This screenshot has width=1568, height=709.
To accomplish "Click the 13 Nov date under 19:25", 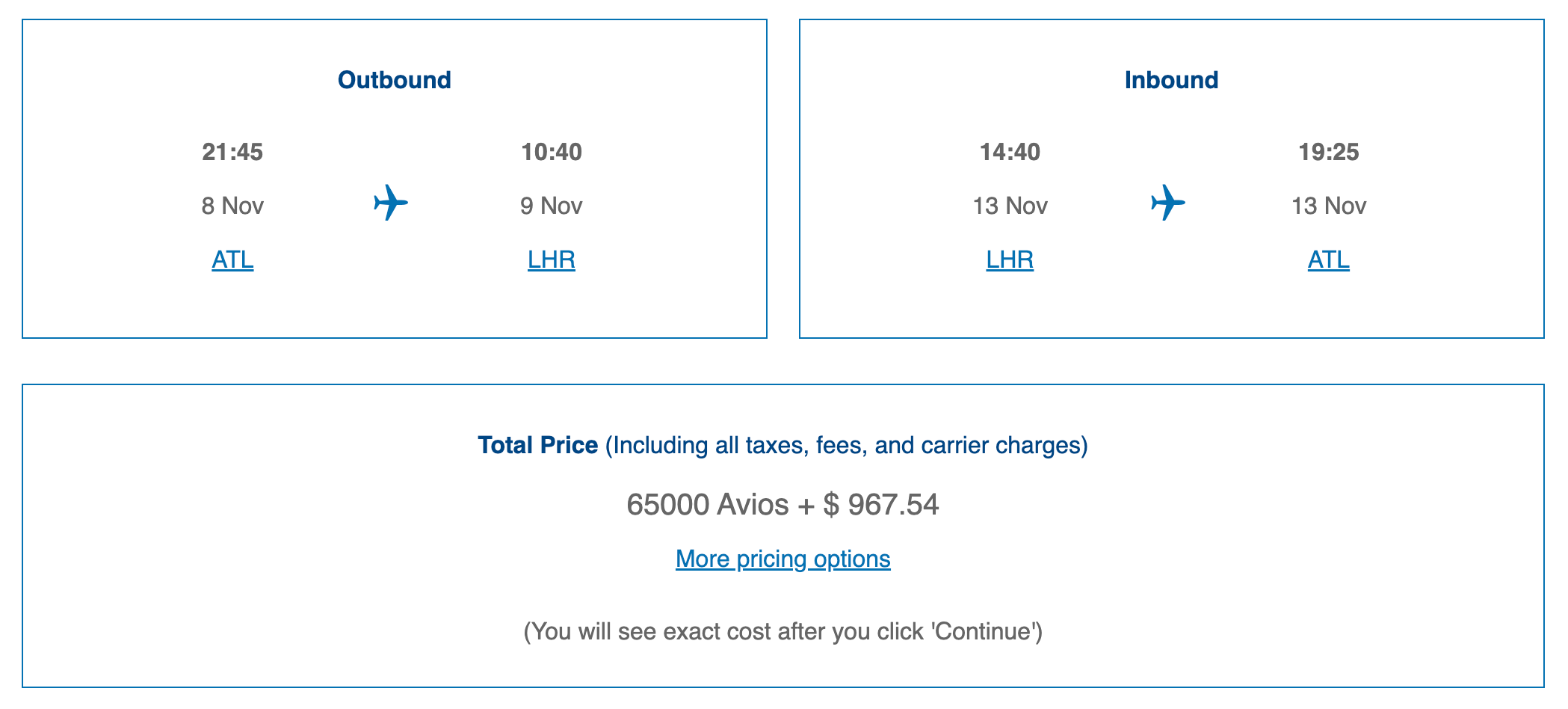I will click(1329, 206).
